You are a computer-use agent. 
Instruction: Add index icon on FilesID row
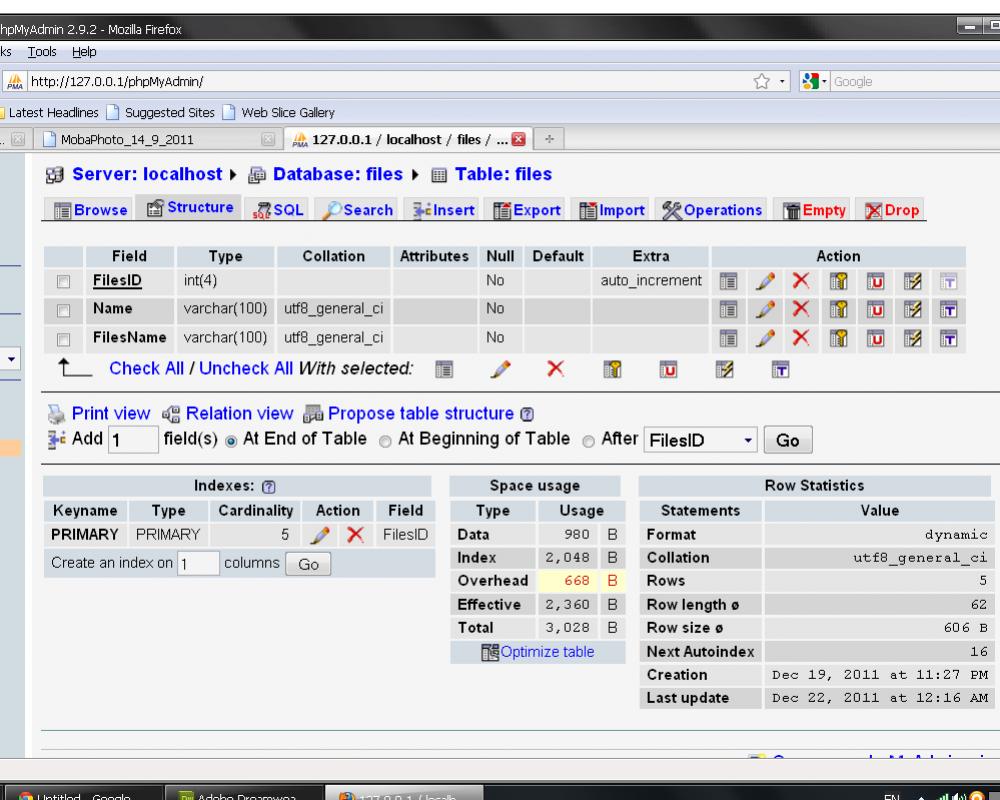(913, 281)
